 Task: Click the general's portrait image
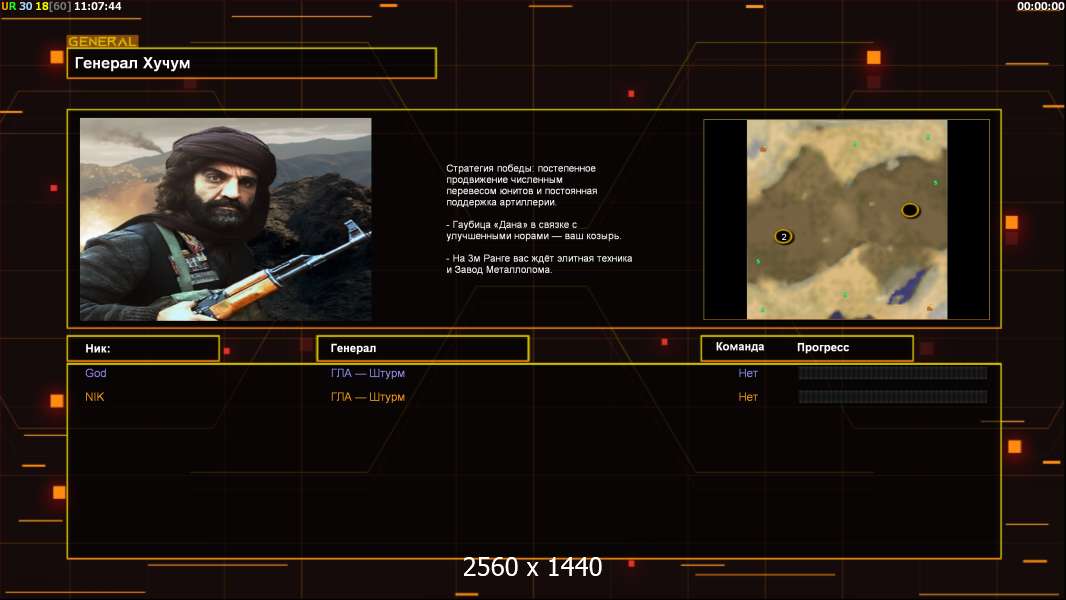pos(225,218)
